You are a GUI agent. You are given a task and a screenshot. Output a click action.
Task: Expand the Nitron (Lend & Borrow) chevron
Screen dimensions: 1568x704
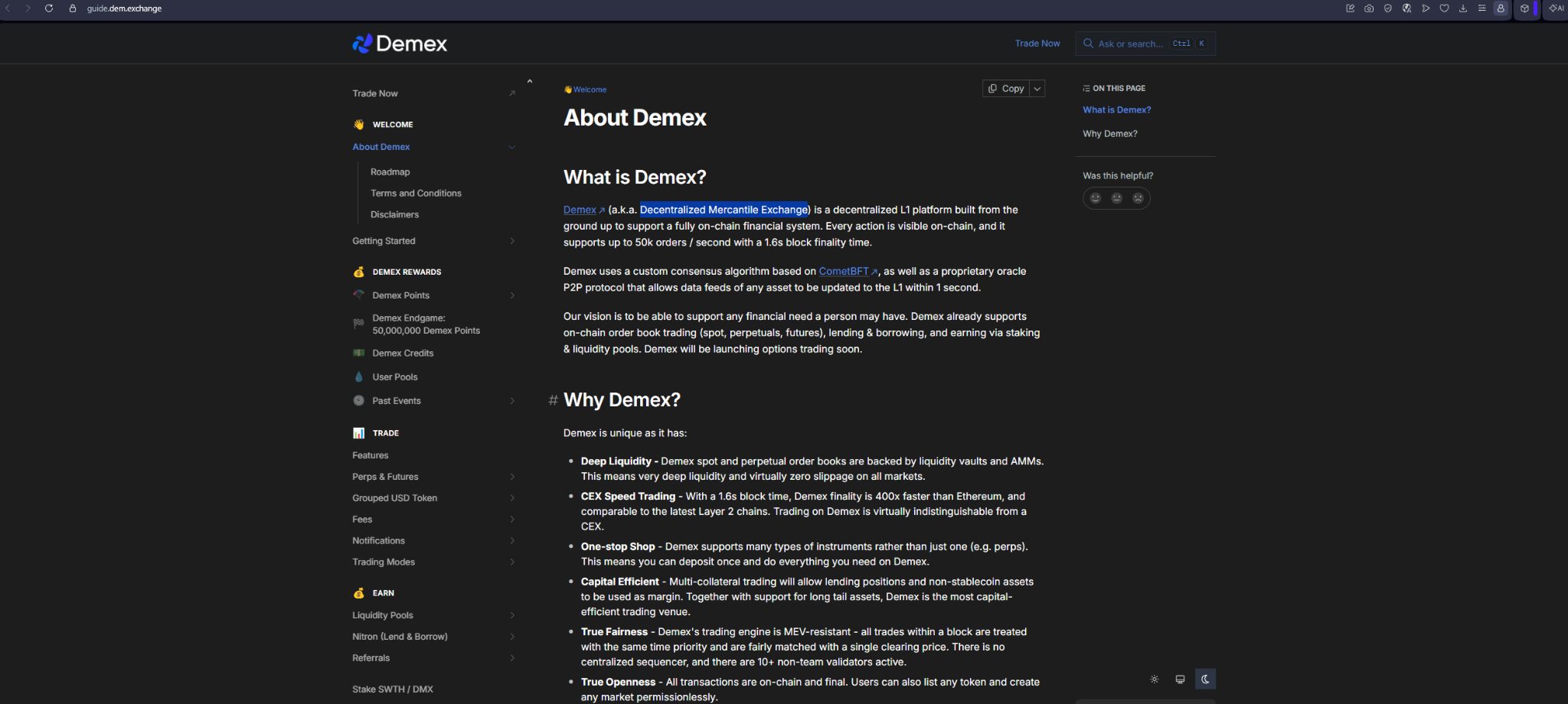tap(512, 637)
